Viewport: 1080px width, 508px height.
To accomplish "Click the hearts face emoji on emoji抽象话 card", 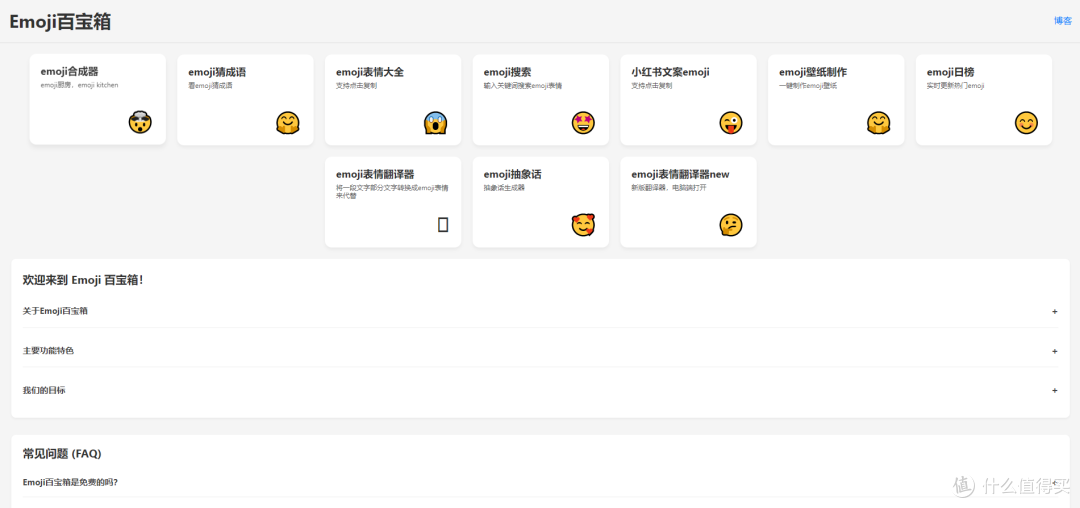I will pos(583,225).
